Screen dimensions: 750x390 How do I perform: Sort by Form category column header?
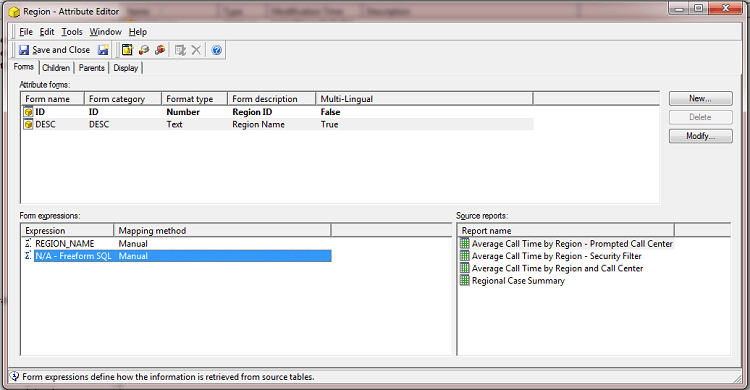click(123, 99)
